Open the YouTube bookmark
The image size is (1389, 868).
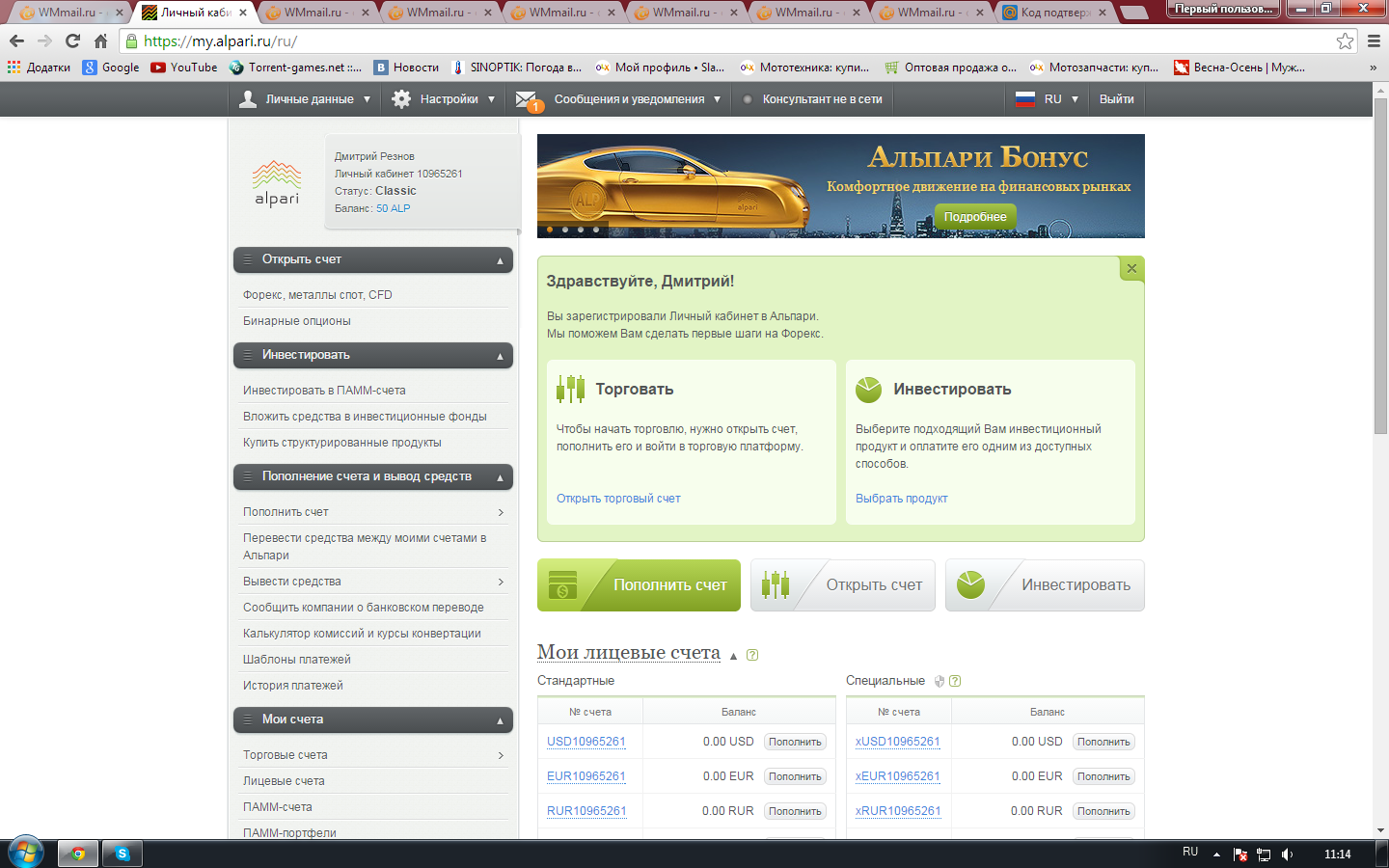pyautogui.click(x=184, y=68)
